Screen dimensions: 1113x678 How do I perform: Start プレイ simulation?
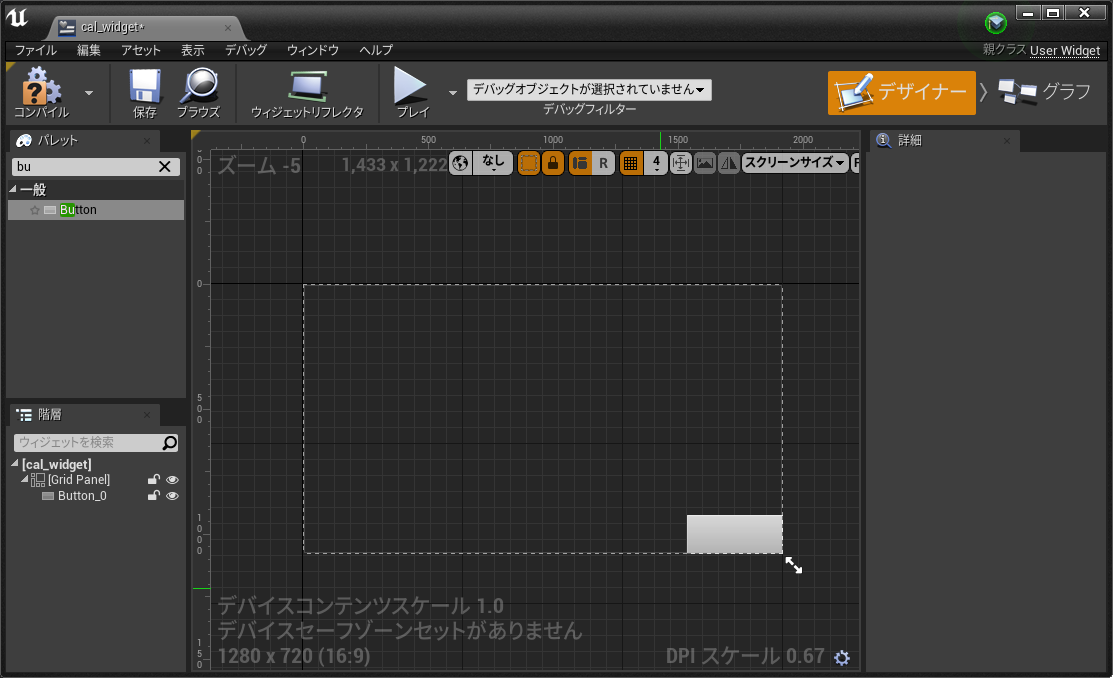point(412,92)
